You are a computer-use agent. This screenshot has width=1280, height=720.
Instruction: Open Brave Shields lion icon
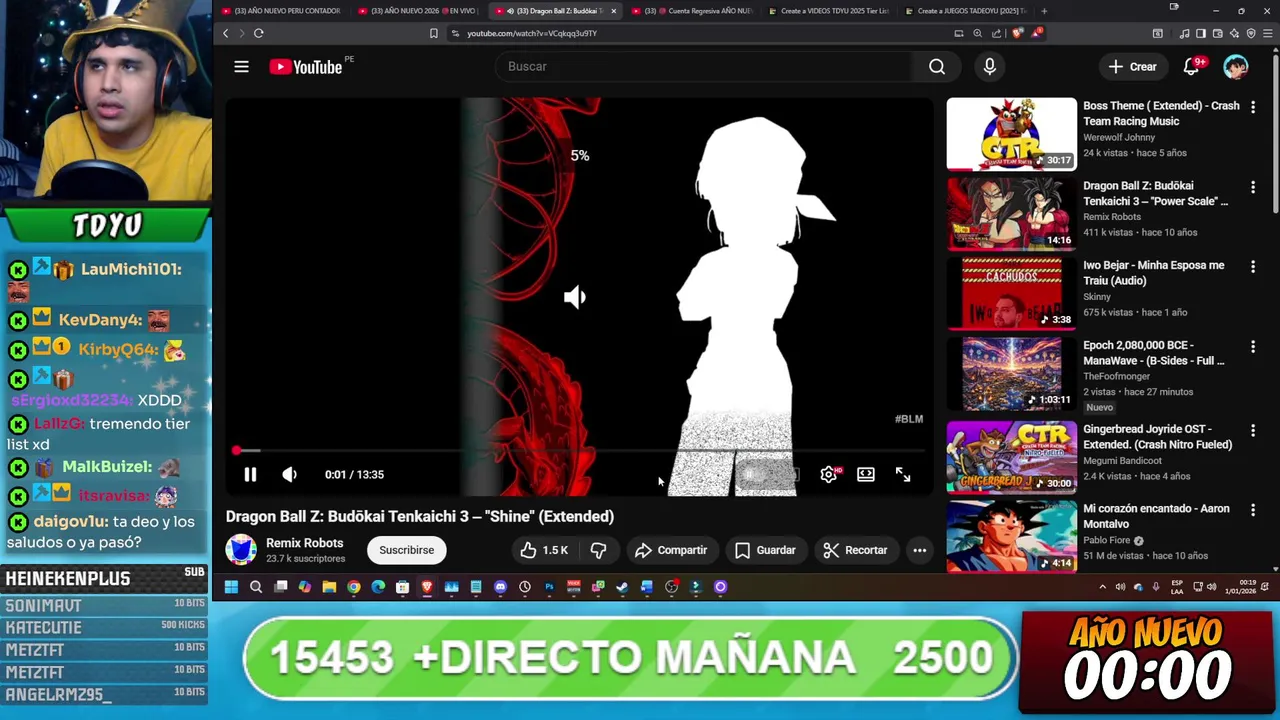[x=1018, y=33]
